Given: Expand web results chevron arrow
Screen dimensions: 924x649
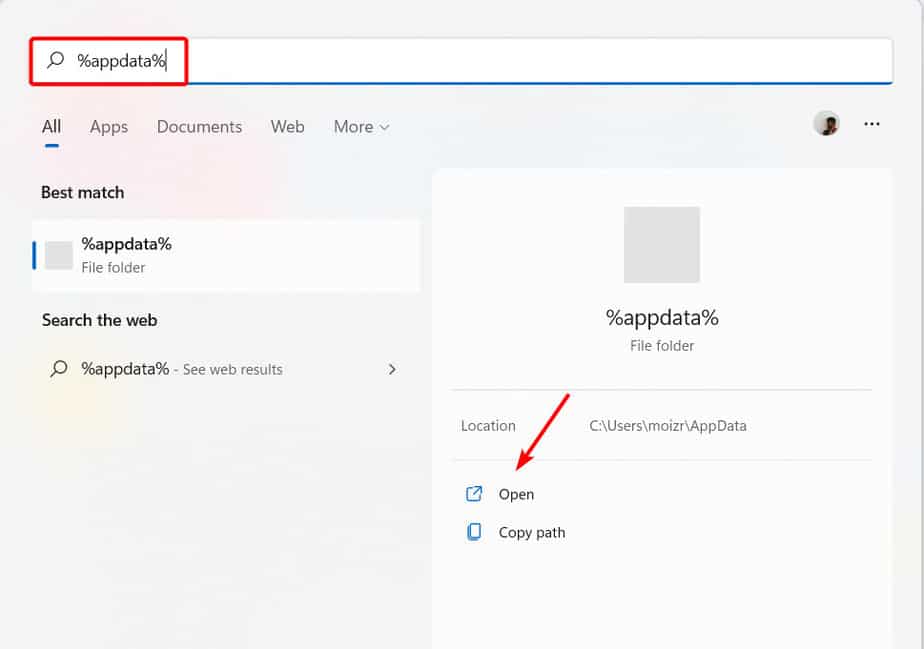Looking at the screenshot, I should pos(392,369).
